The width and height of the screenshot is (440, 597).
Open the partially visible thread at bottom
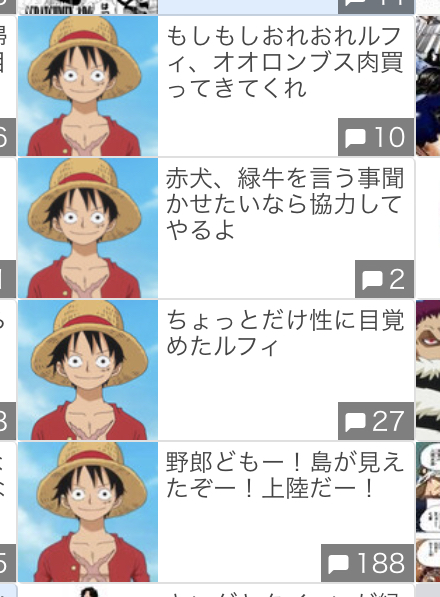pyautogui.click(x=216, y=591)
